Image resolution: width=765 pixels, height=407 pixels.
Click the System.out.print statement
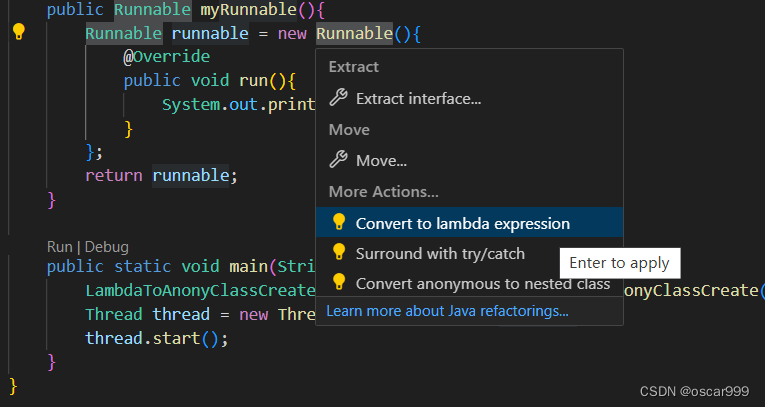point(239,104)
